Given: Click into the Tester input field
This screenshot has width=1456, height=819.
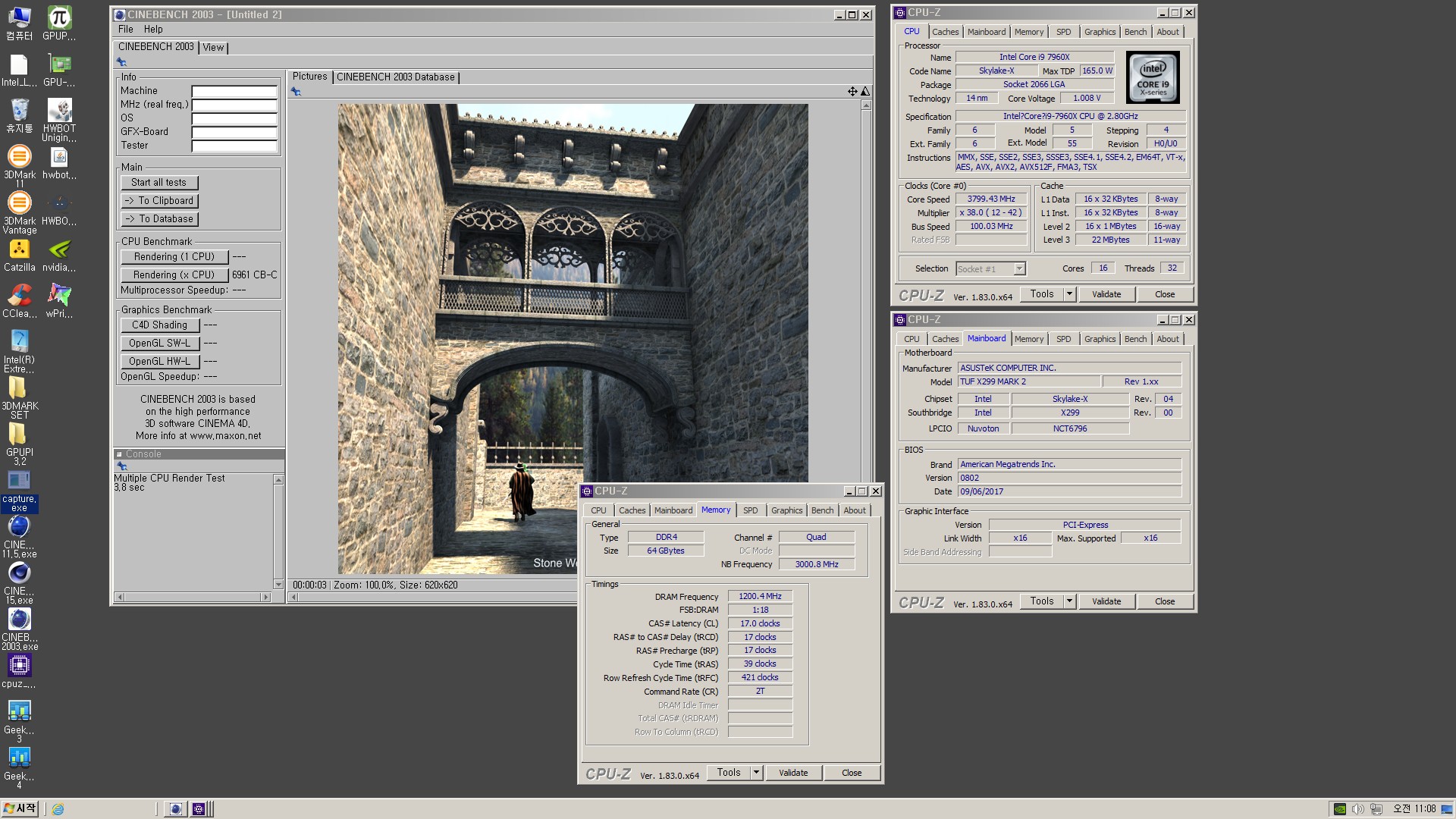Looking at the screenshot, I should [234, 146].
